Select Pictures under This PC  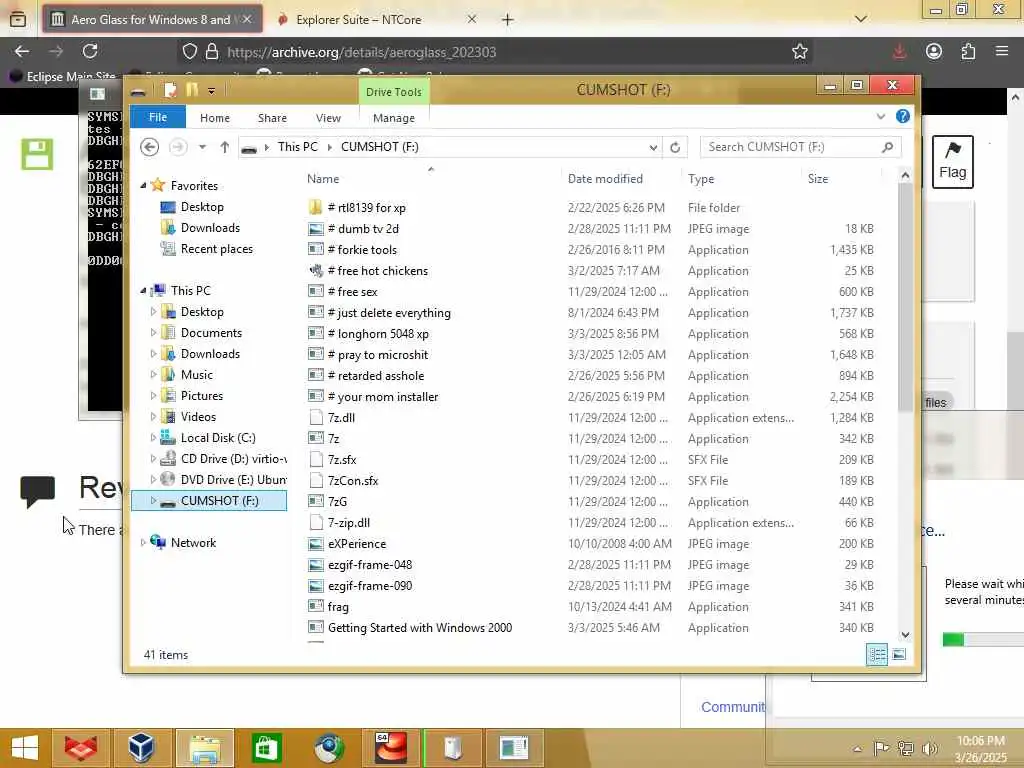(x=201, y=396)
